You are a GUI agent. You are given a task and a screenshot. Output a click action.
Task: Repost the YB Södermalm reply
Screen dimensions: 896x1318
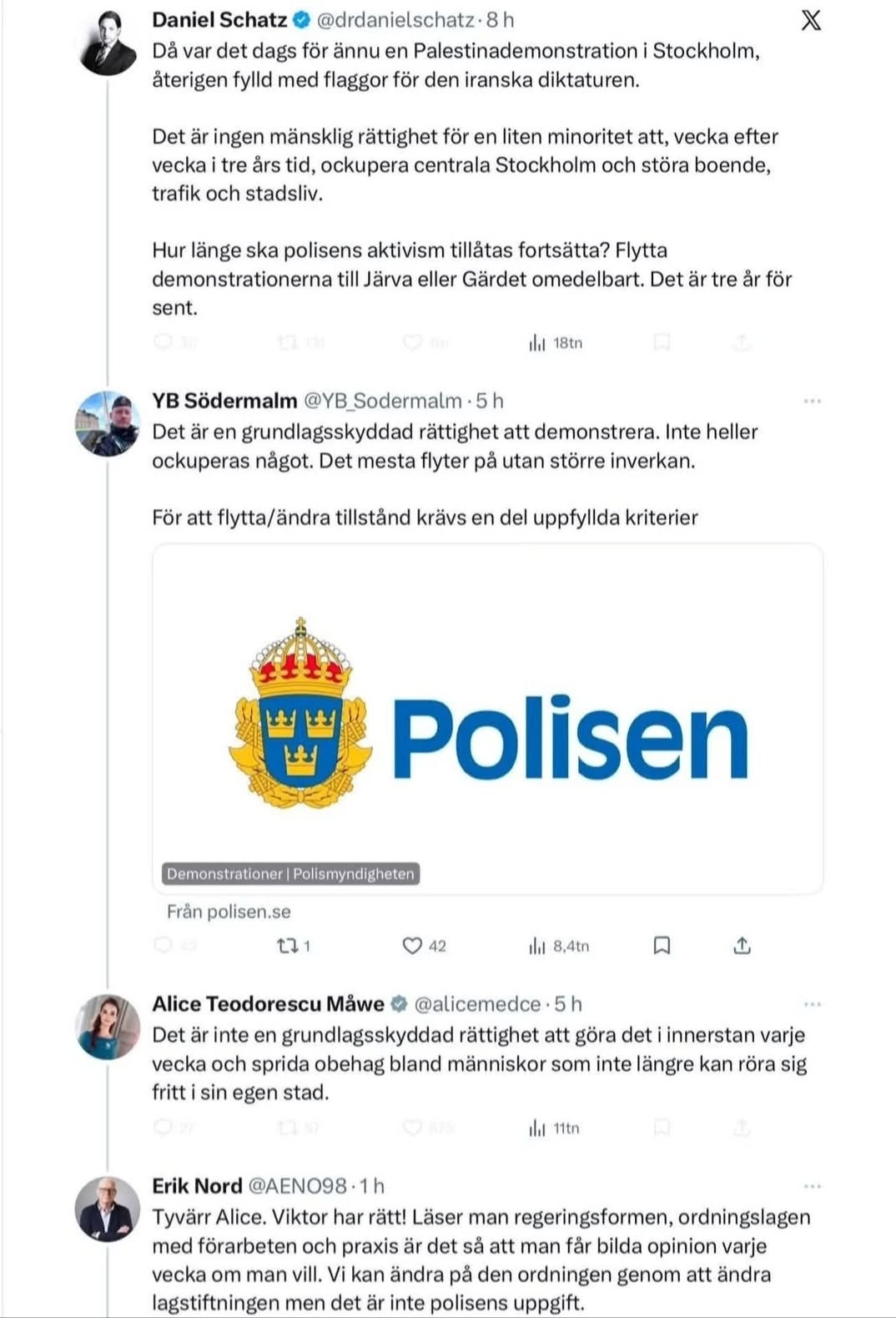(294, 946)
